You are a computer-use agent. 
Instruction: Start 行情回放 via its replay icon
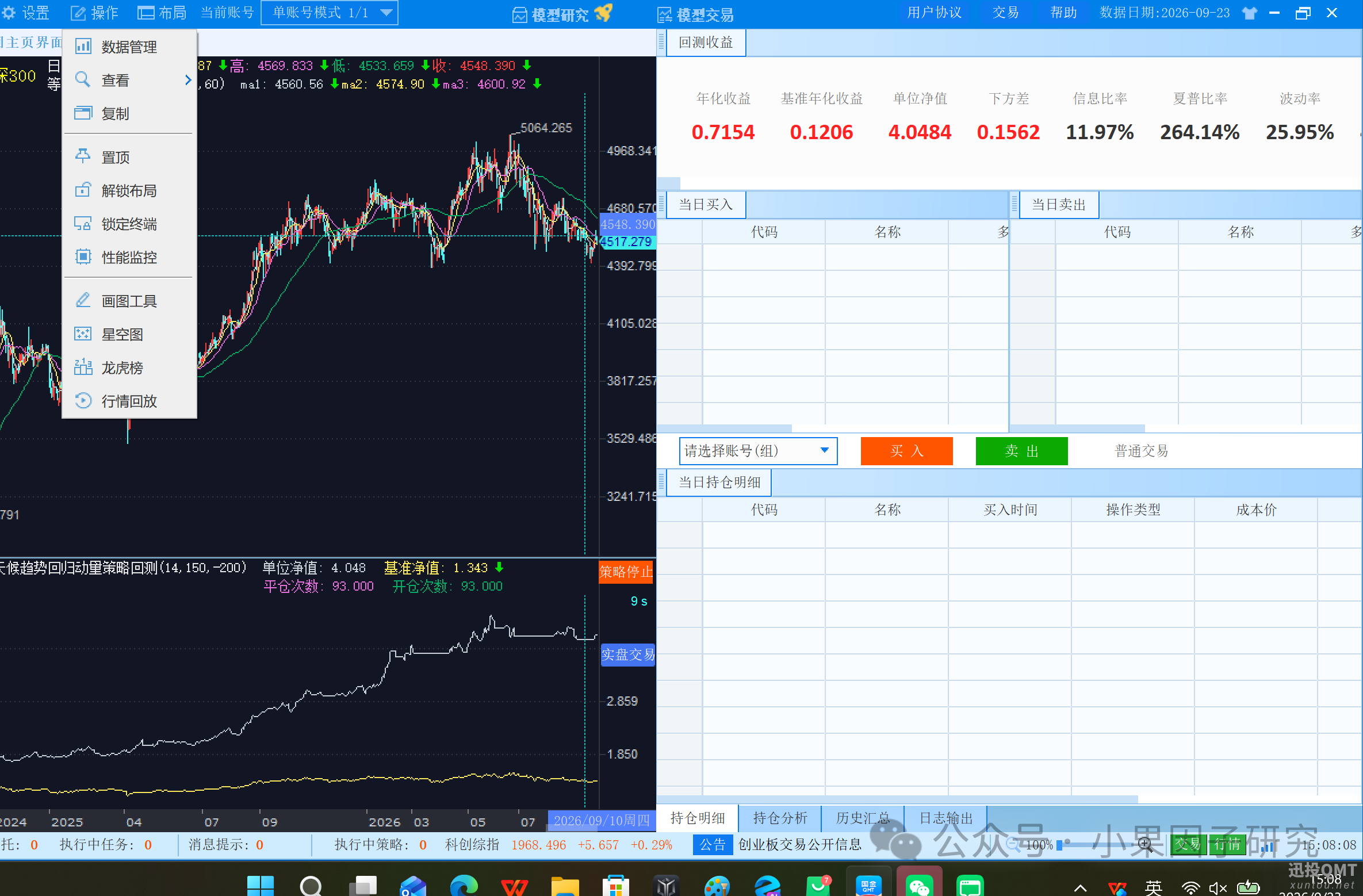(x=83, y=400)
